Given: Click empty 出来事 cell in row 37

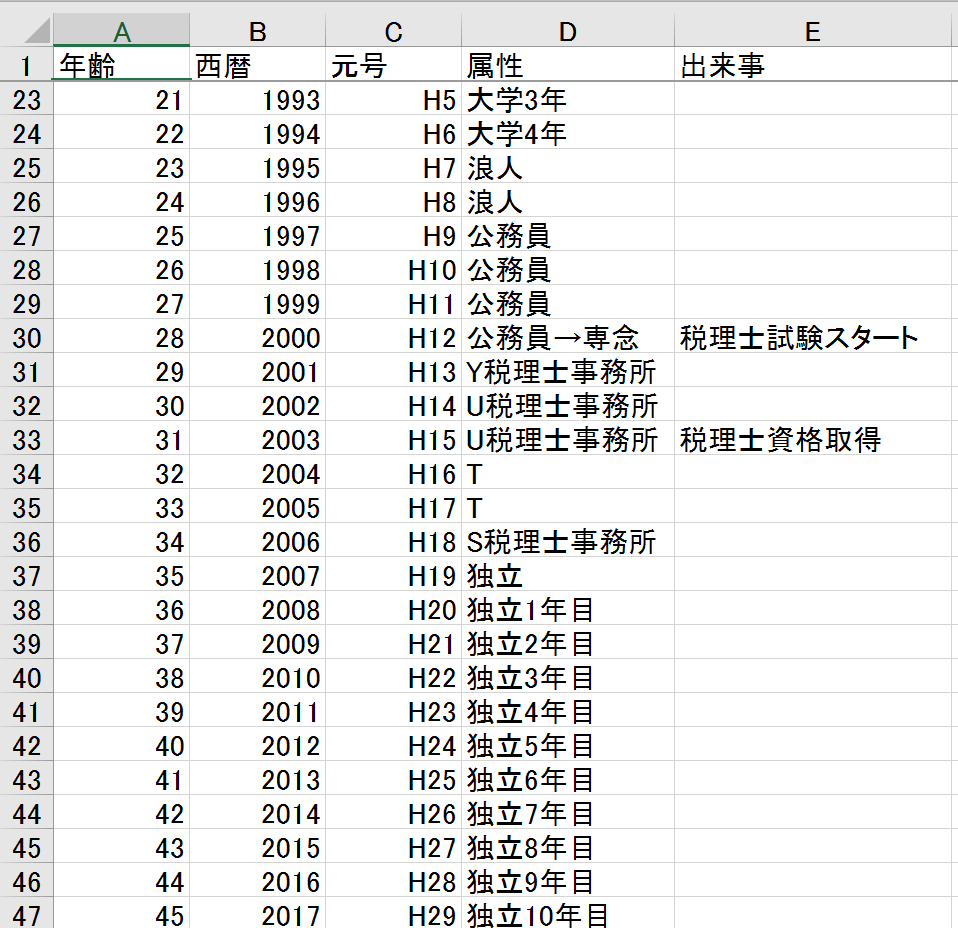Looking at the screenshot, I should 813,575.
